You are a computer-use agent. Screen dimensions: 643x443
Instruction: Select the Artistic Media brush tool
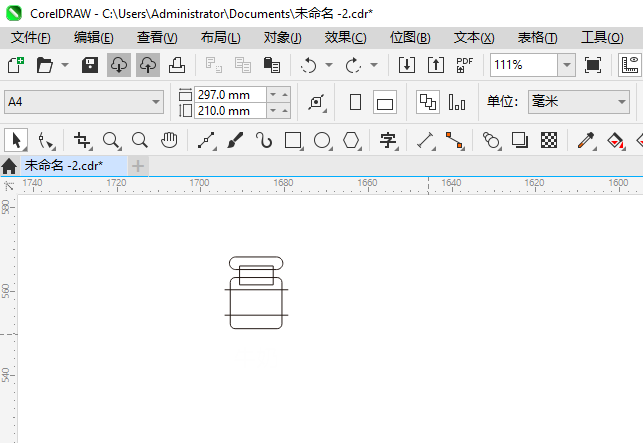[x=235, y=140]
